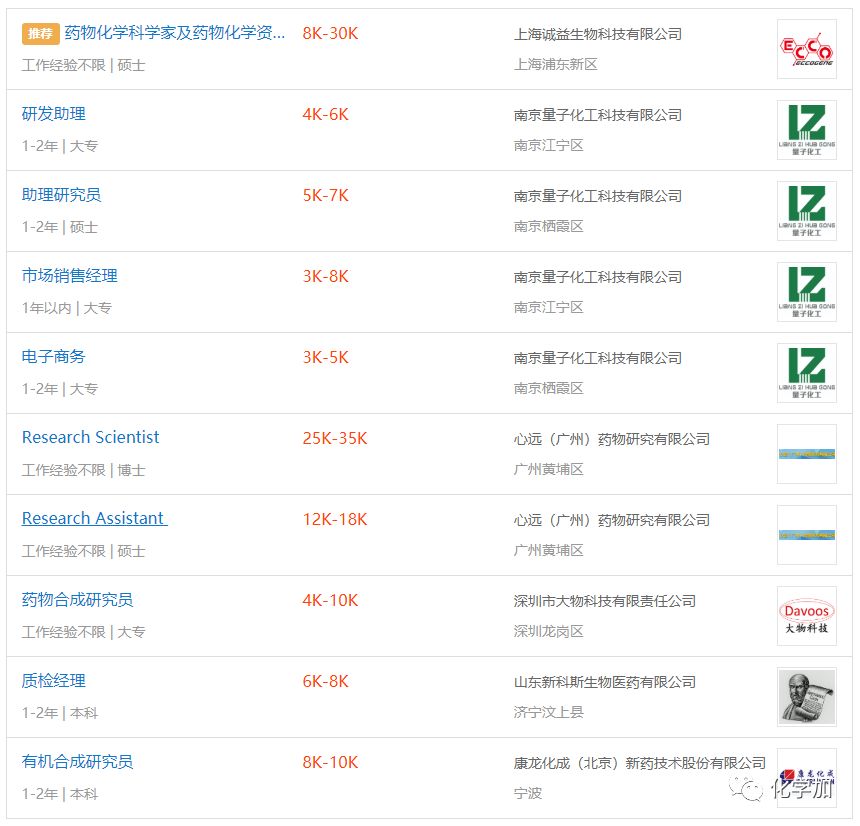Open the 助理研究员 job posting
Image resolution: width=860 pixels, height=826 pixels.
click(x=61, y=195)
